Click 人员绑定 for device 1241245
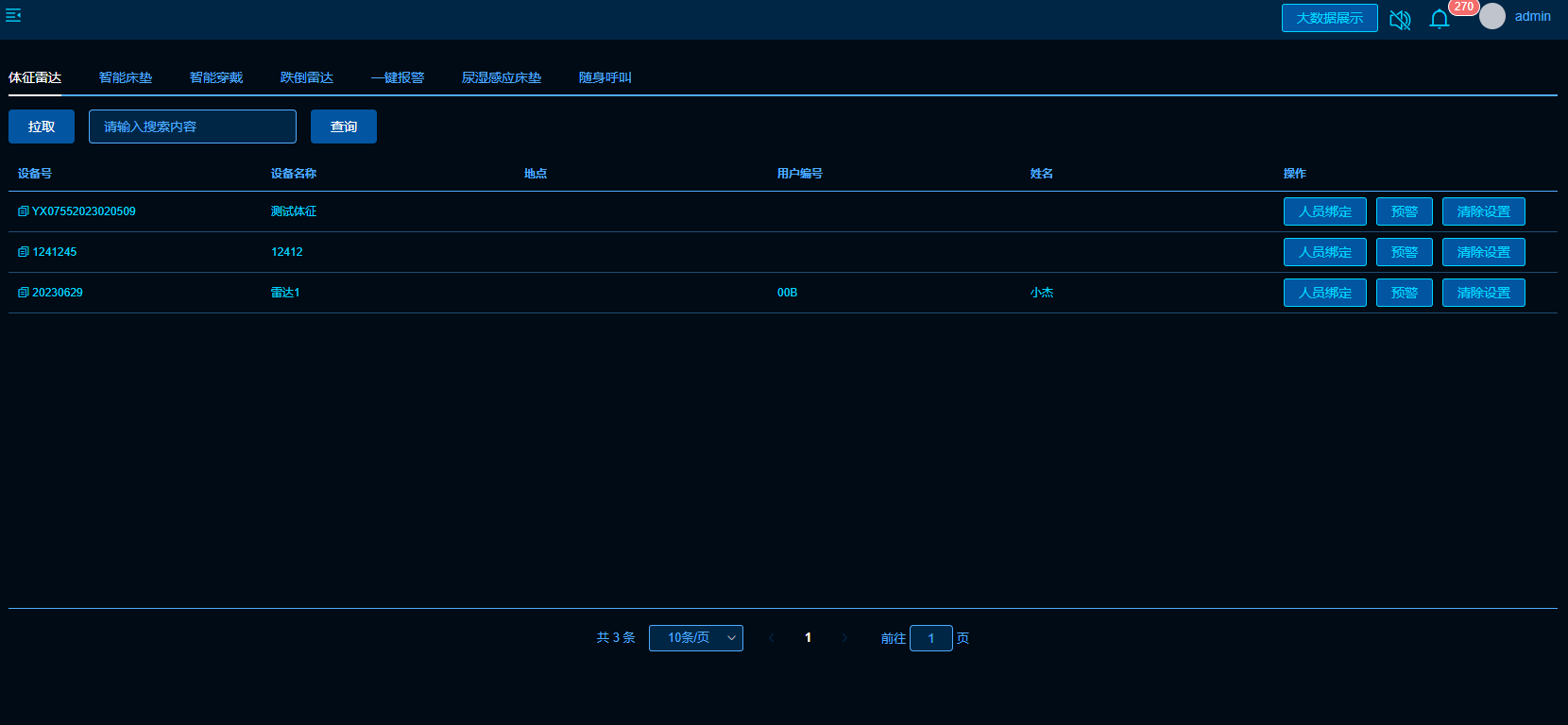 1325,252
